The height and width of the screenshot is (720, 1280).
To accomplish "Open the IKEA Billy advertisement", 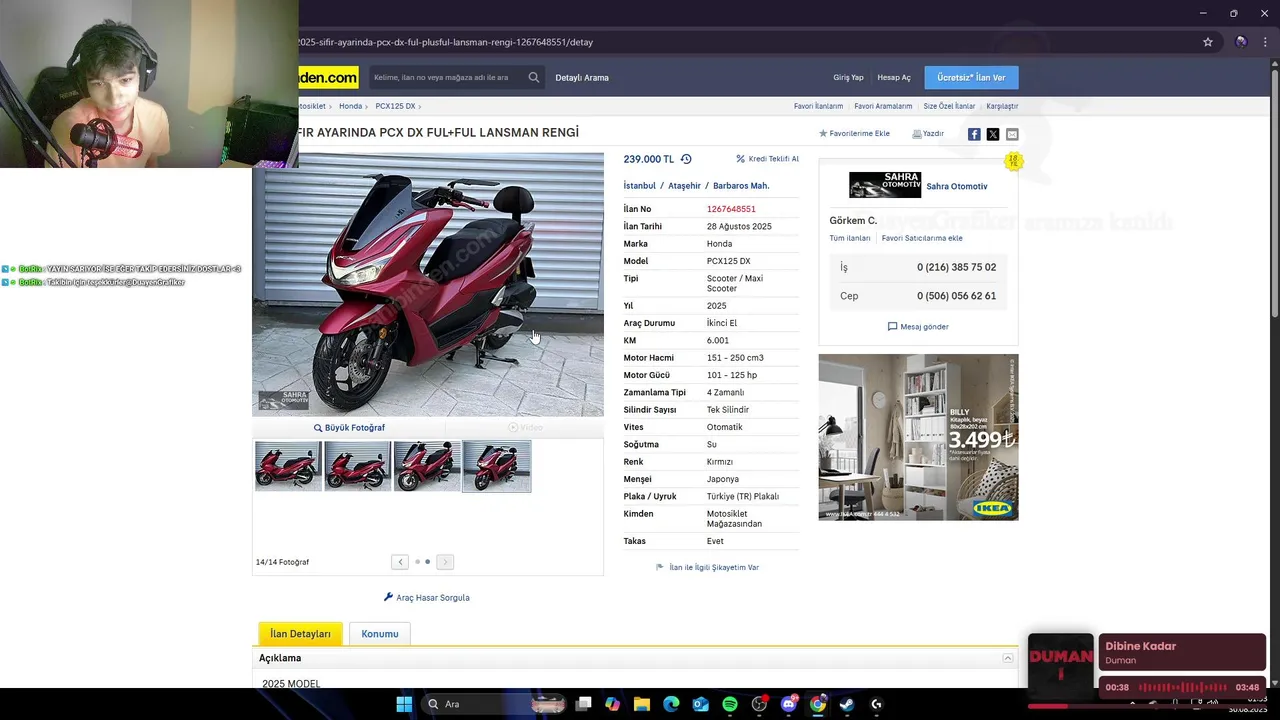I will [x=918, y=437].
